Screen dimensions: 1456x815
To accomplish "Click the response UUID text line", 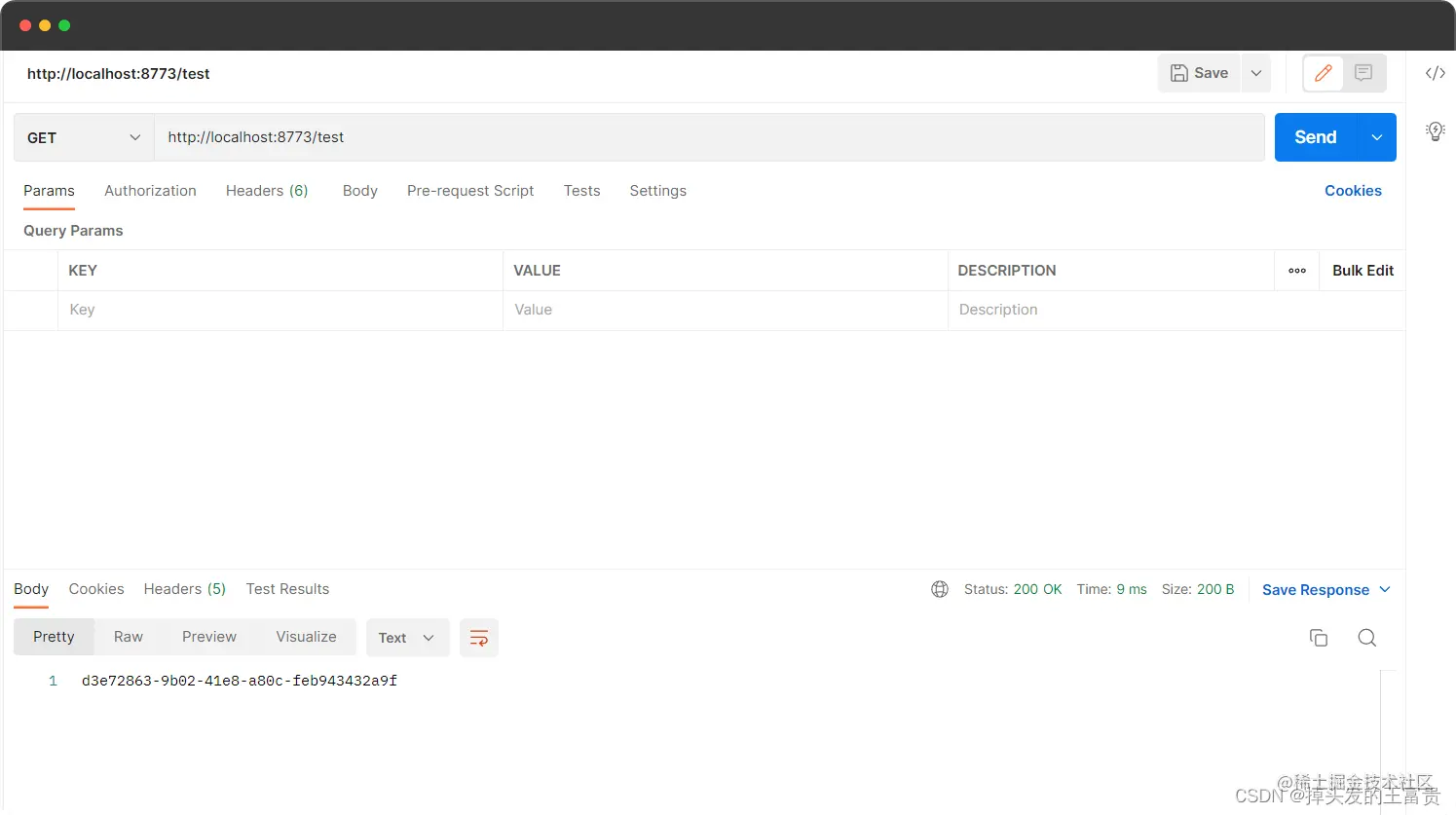I will coord(240,681).
